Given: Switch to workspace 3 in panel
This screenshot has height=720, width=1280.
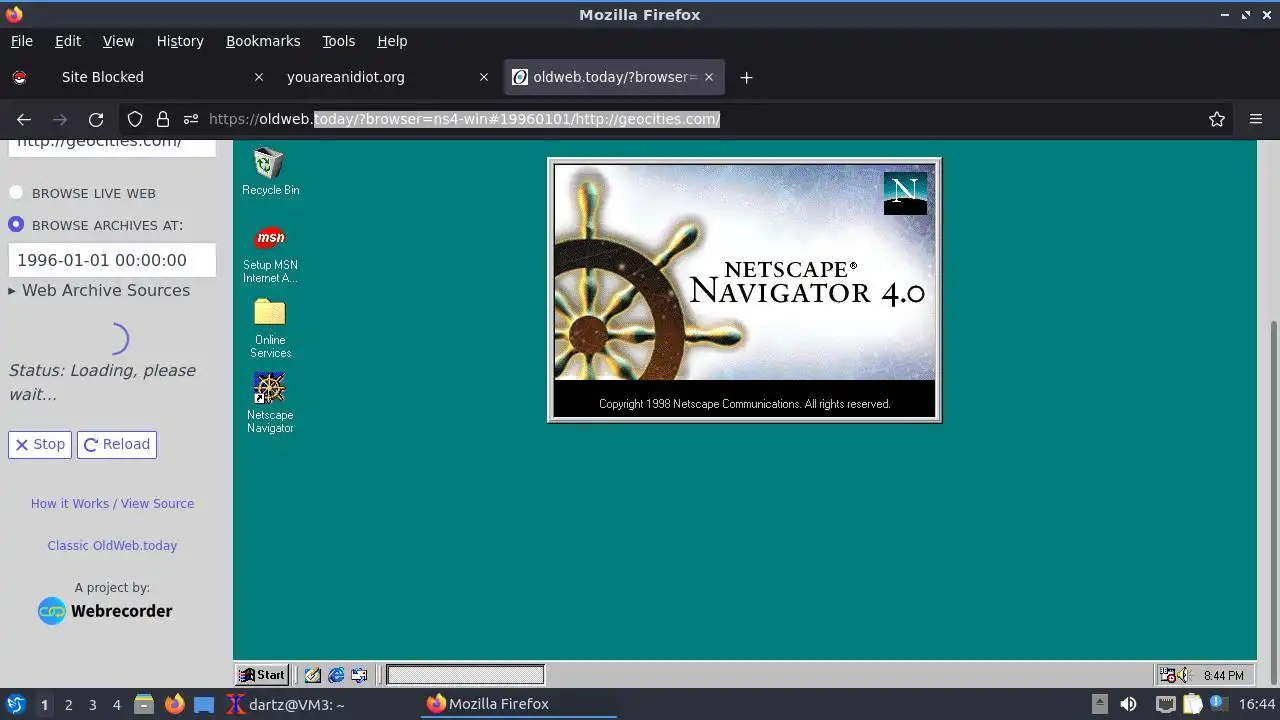Looking at the screenshot, I should pos(92,705).
